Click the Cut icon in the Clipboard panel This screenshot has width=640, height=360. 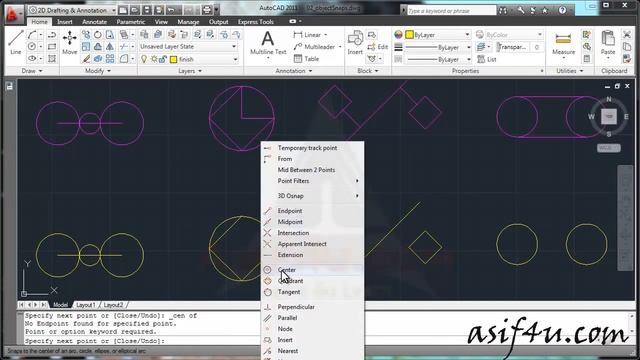click(x=627, y=35)
